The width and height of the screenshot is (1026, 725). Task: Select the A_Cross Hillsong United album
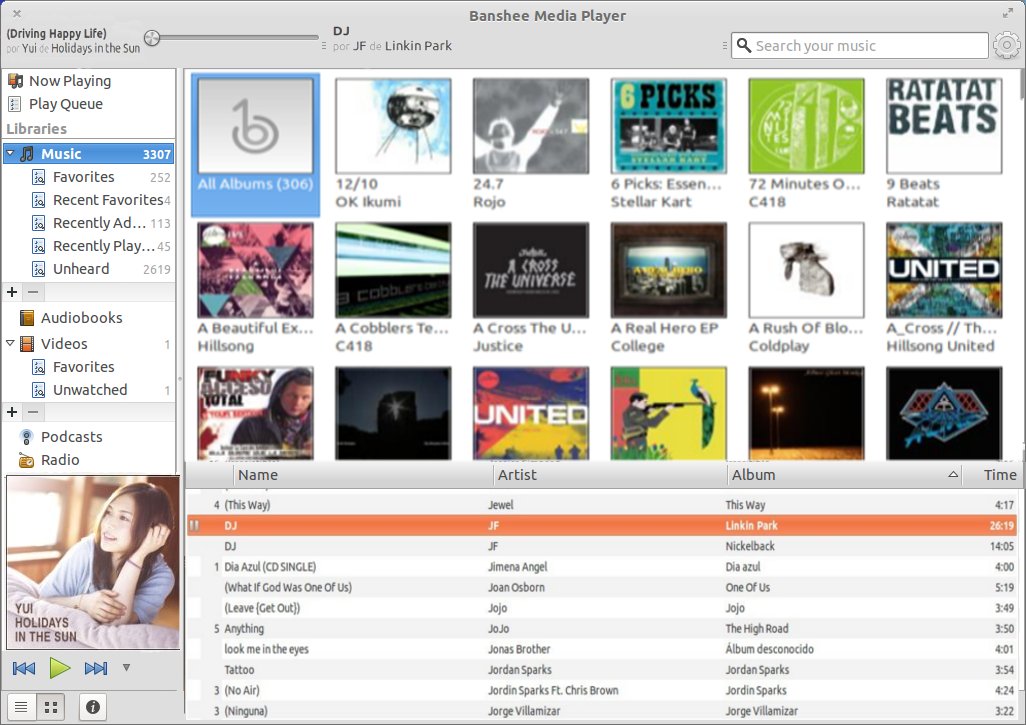944,288
